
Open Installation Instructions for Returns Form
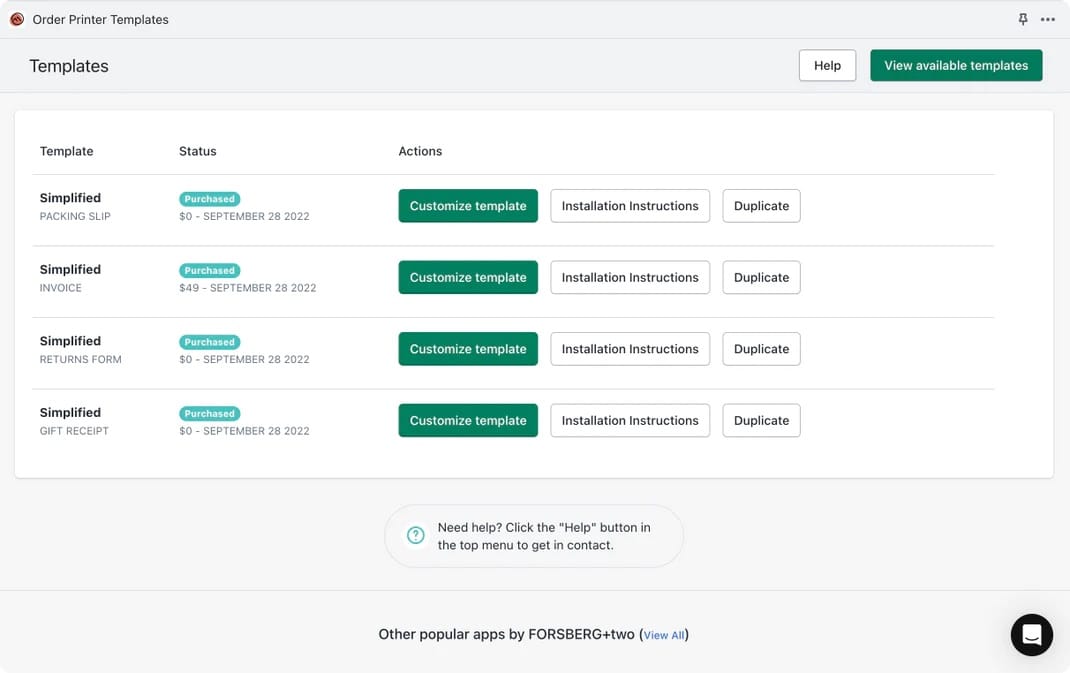click(630, 349)
